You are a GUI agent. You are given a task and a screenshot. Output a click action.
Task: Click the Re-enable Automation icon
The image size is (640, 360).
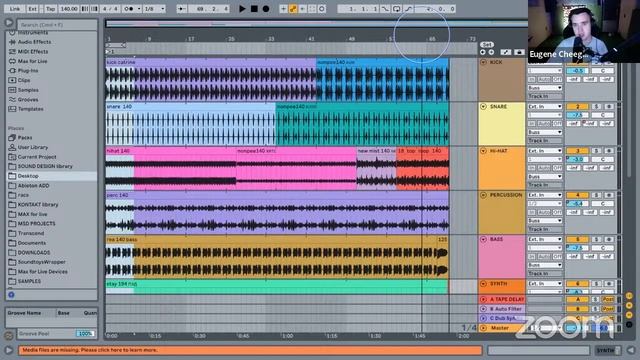tap(302, 9)
